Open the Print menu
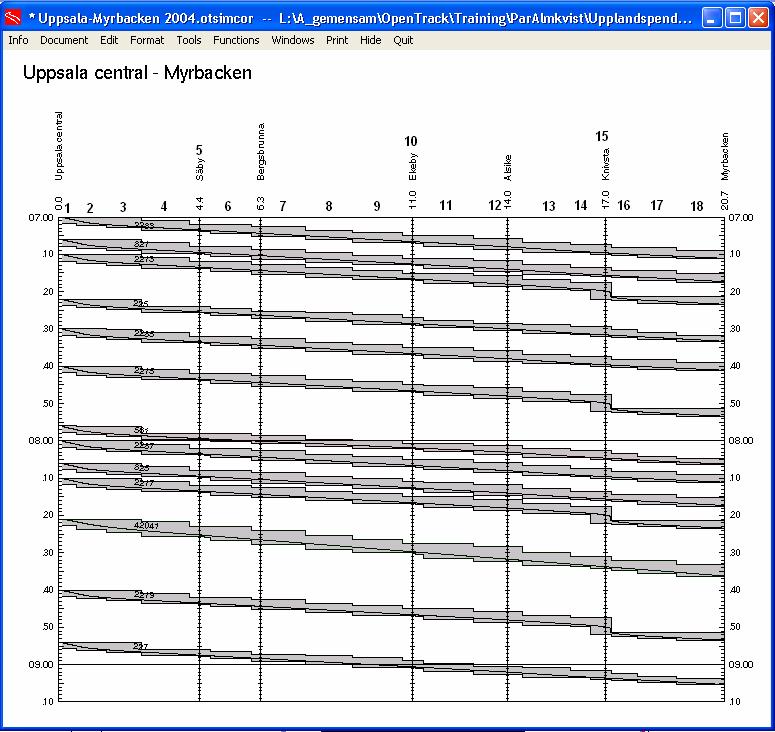Image resolution: width=775 pixels, height=732 pixels. click(x=337, y=40)
